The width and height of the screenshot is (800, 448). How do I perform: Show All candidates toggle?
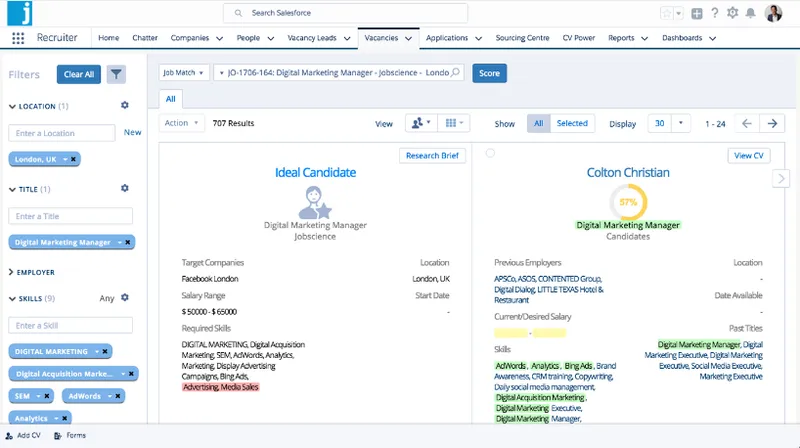(x=538, y=123)
